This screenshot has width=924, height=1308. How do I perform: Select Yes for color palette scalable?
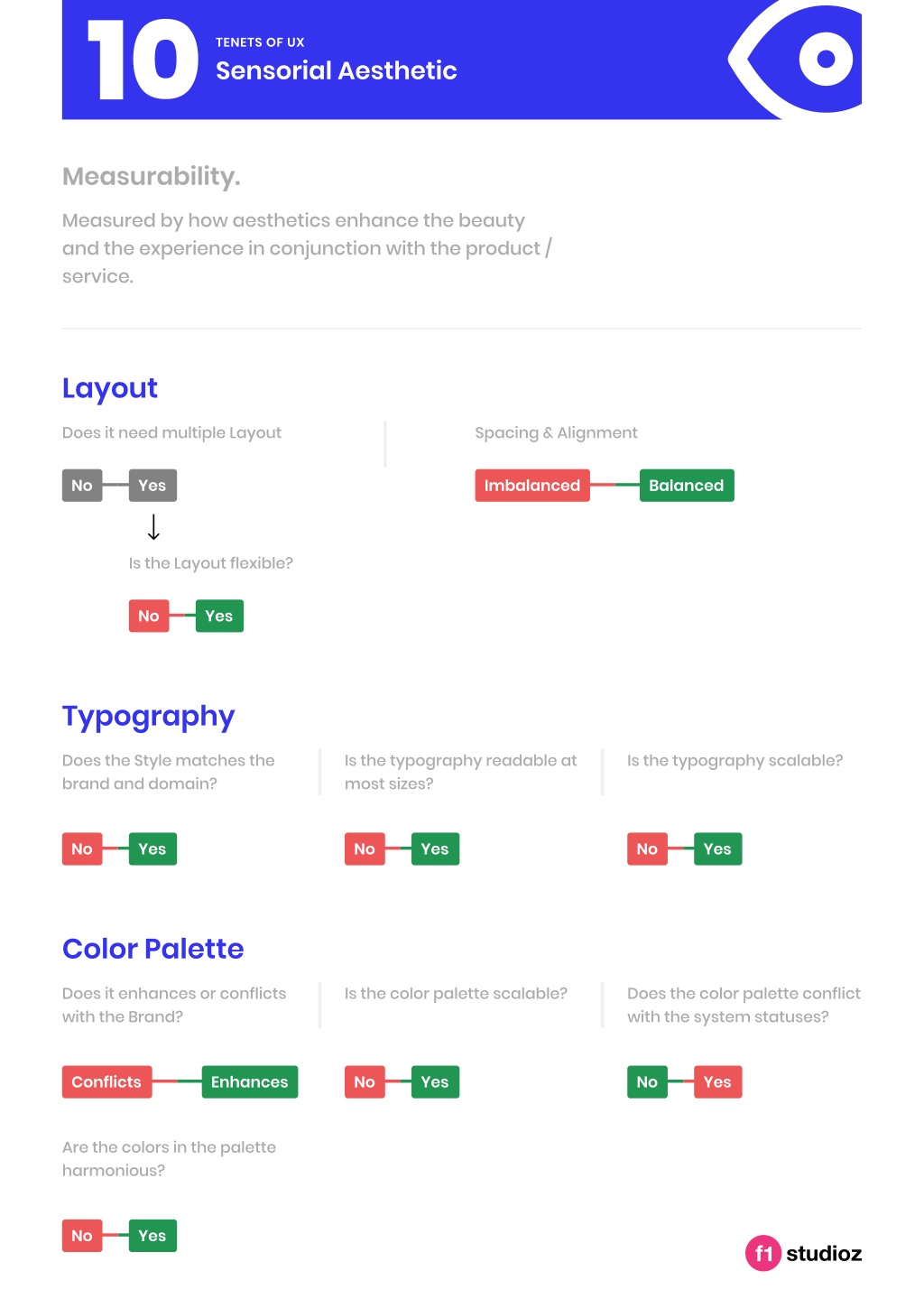coord(435,1082)
